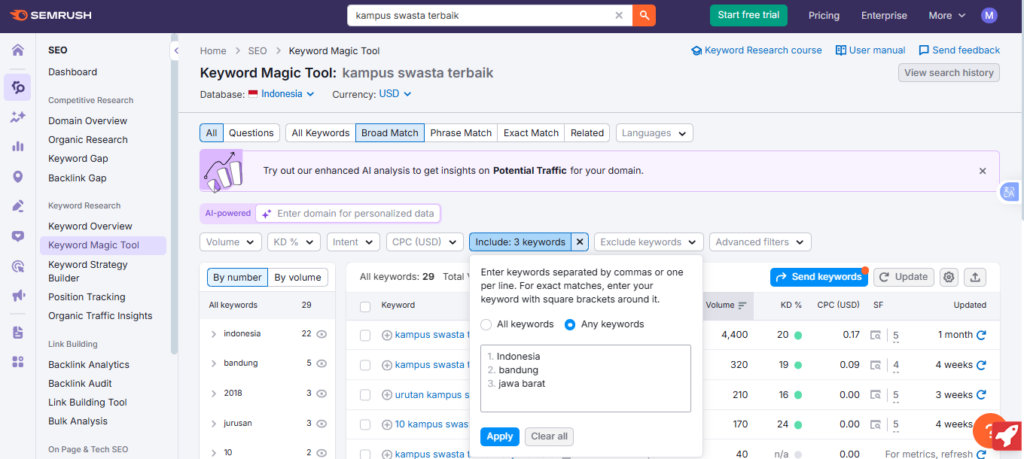1024x459 pixels.
Task: Open the App Center grid rail icon
Action: point(18,362)
